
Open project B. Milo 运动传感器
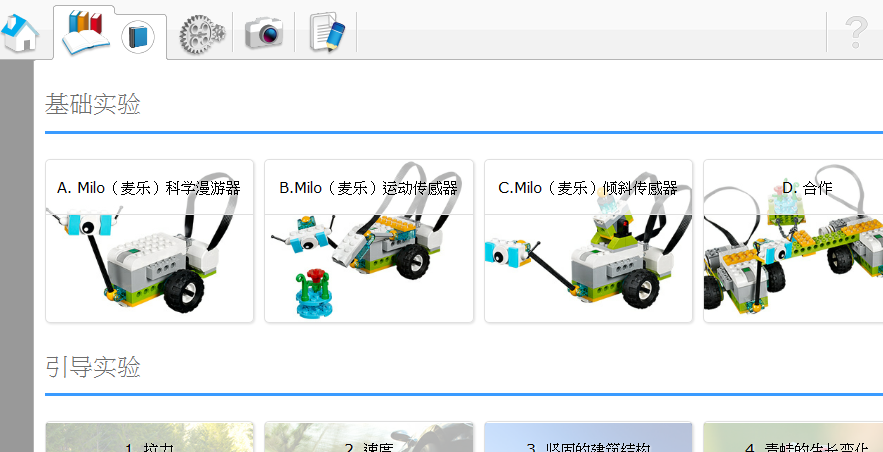[x=369, y=241]
